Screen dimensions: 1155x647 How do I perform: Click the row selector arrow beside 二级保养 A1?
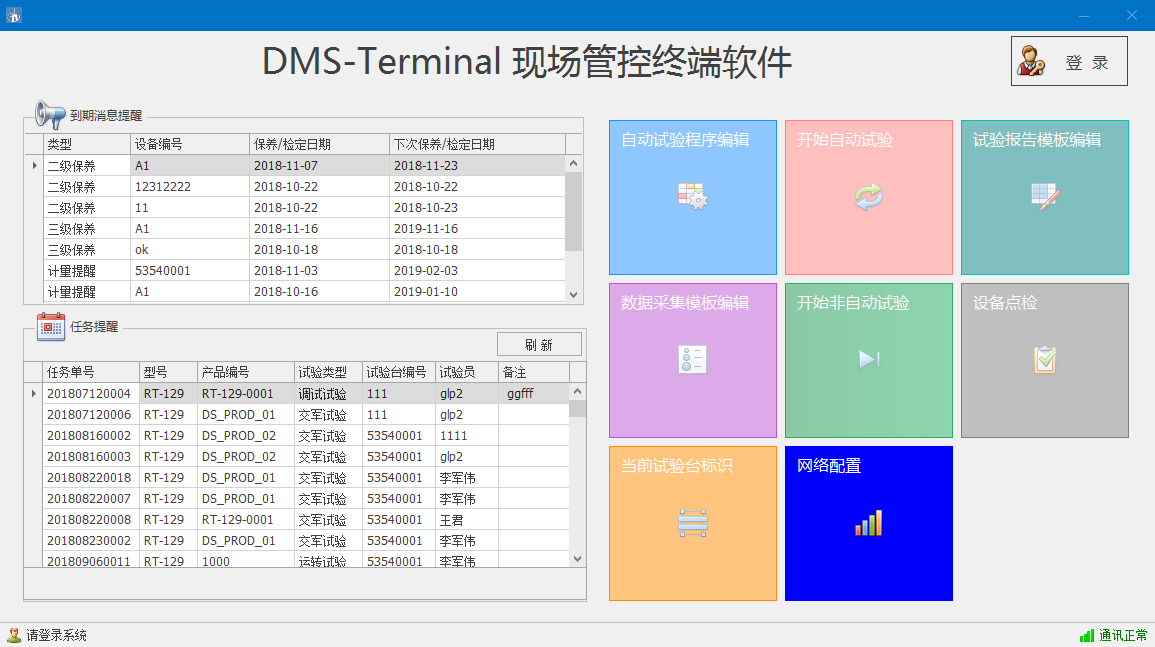click(34, 166)
